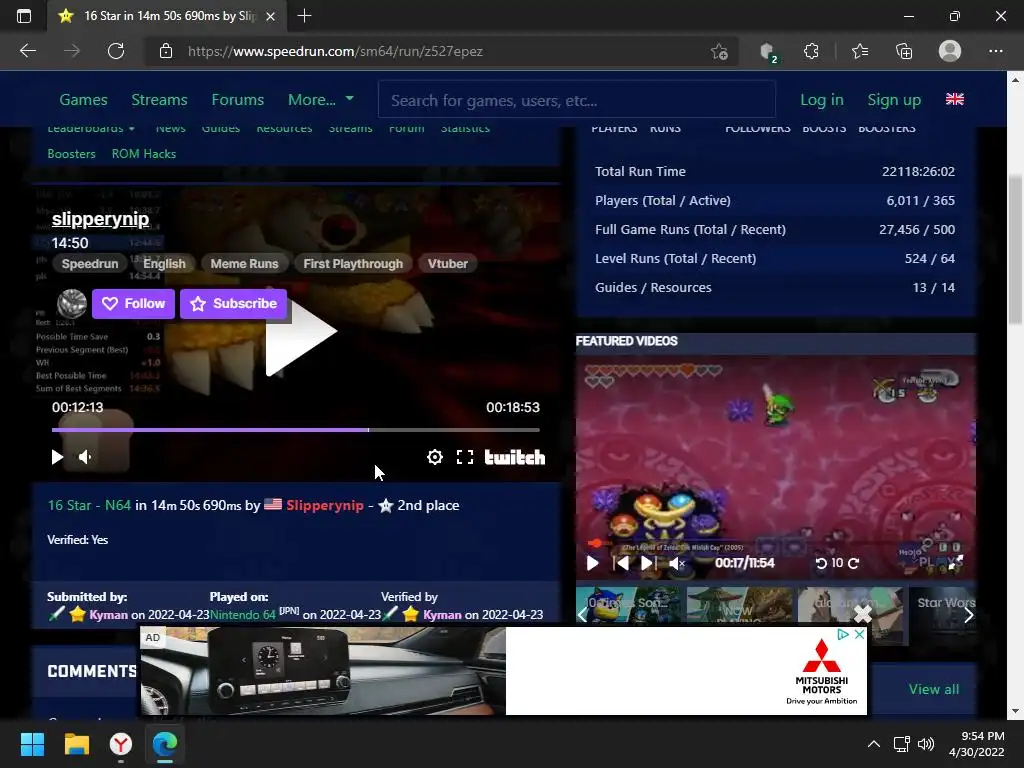Open tracking prevention shield icon
Viewport: 1024px width, 768px height.
[768, 51]
